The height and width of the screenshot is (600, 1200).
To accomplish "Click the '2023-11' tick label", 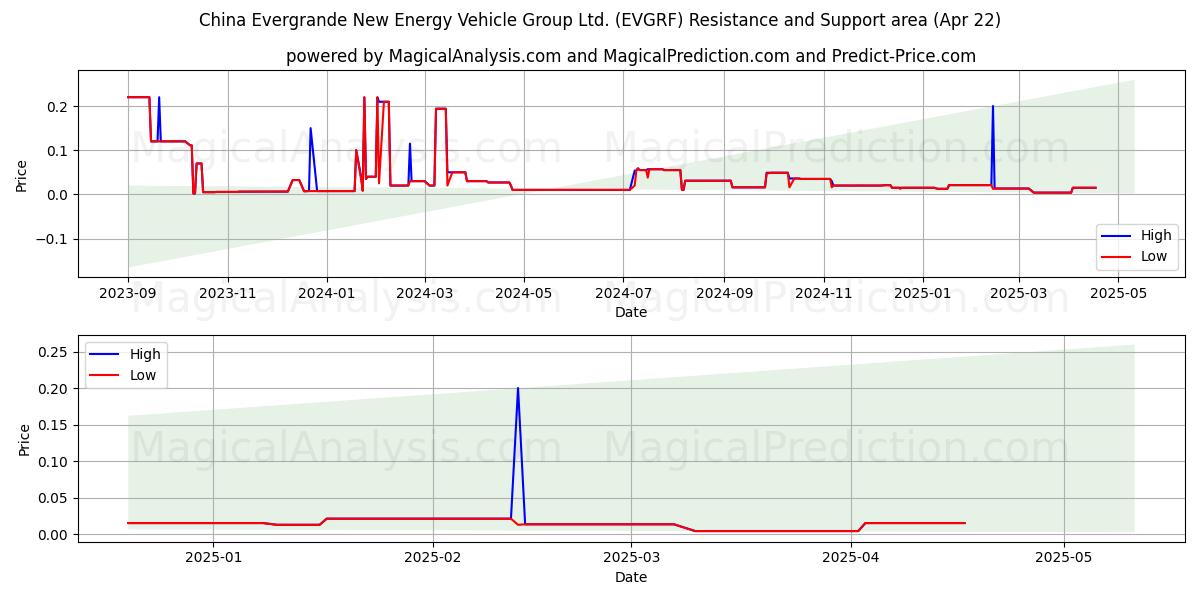I will point(227,293).
